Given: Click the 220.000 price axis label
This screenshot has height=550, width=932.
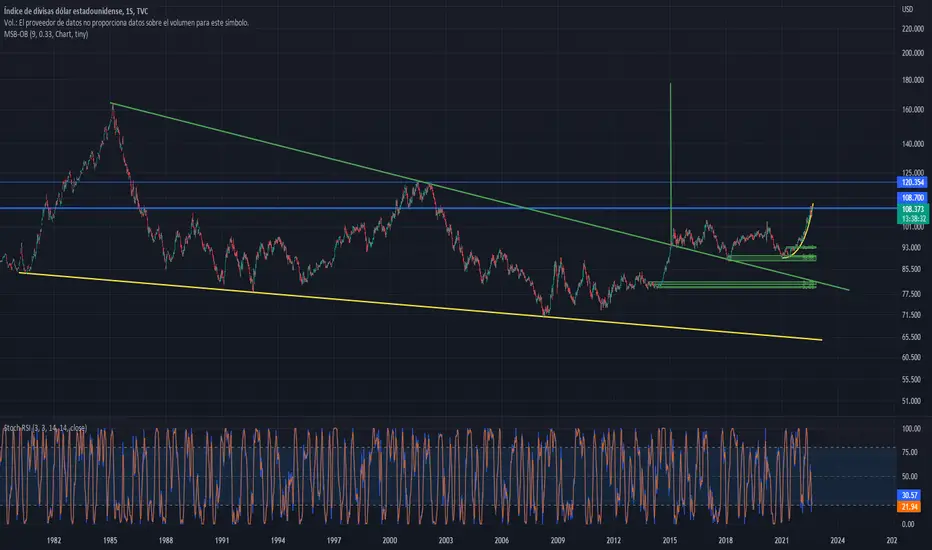Looking at the screenshot, I should pyautogui.click(x=912, y=29).
